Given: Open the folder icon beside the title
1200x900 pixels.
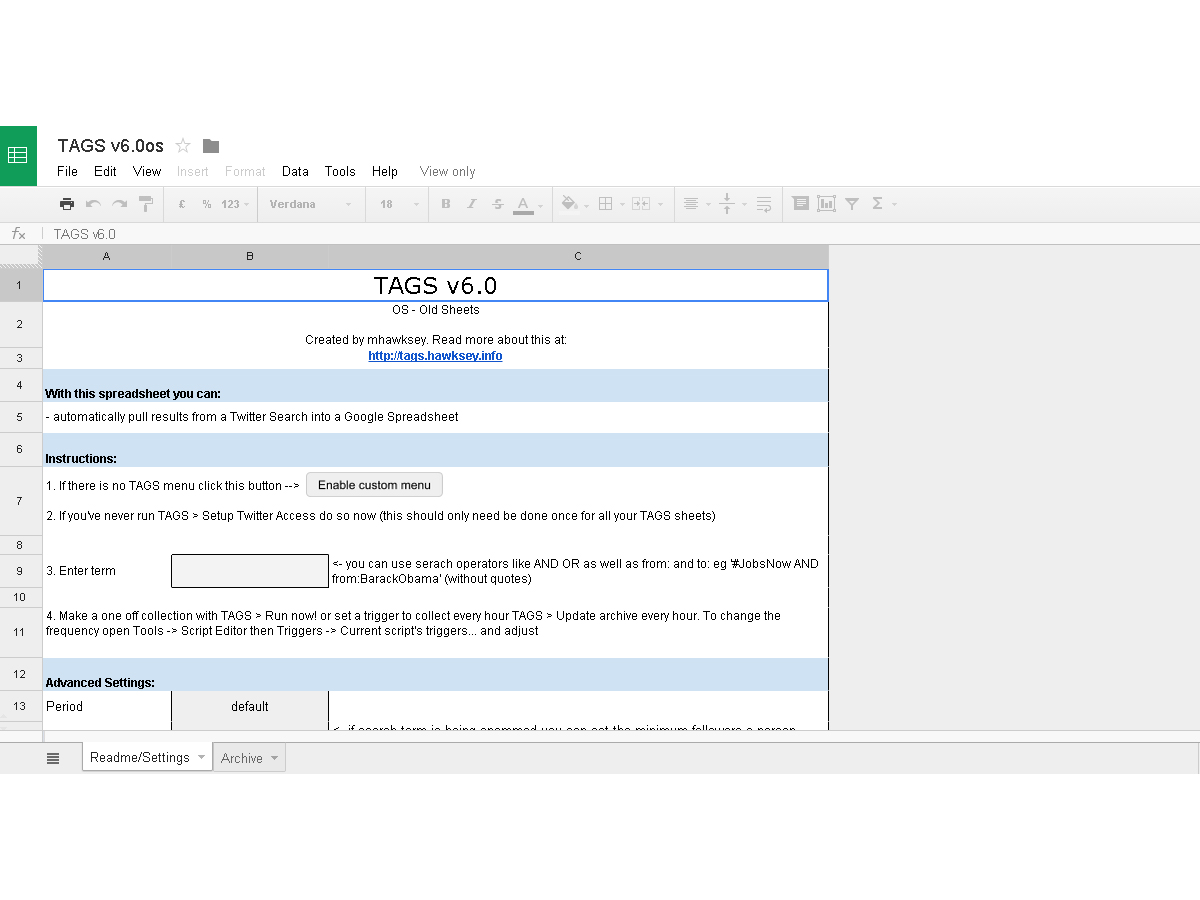Looking at the screenshot, I should [x=211, y=146].
